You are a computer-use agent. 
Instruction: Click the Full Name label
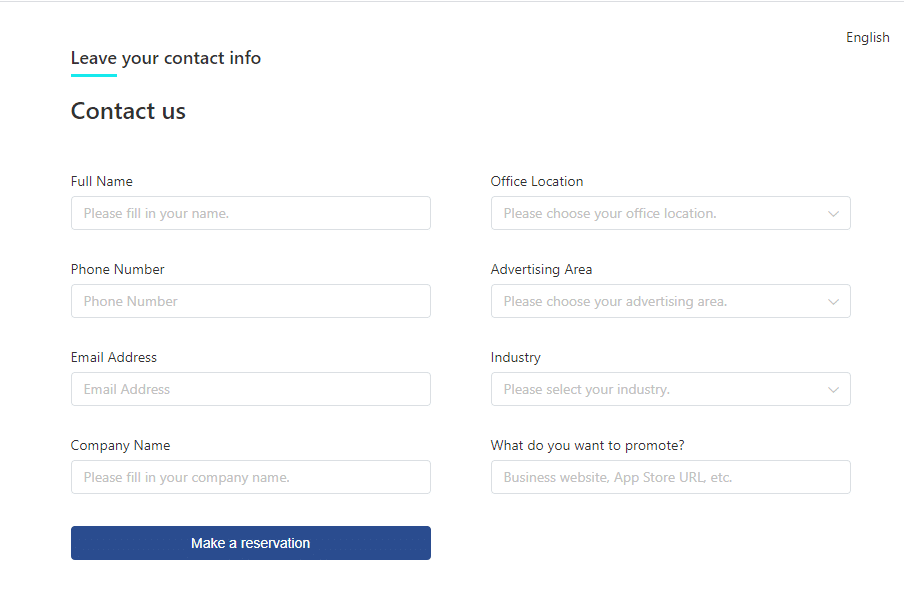point(101,181)
